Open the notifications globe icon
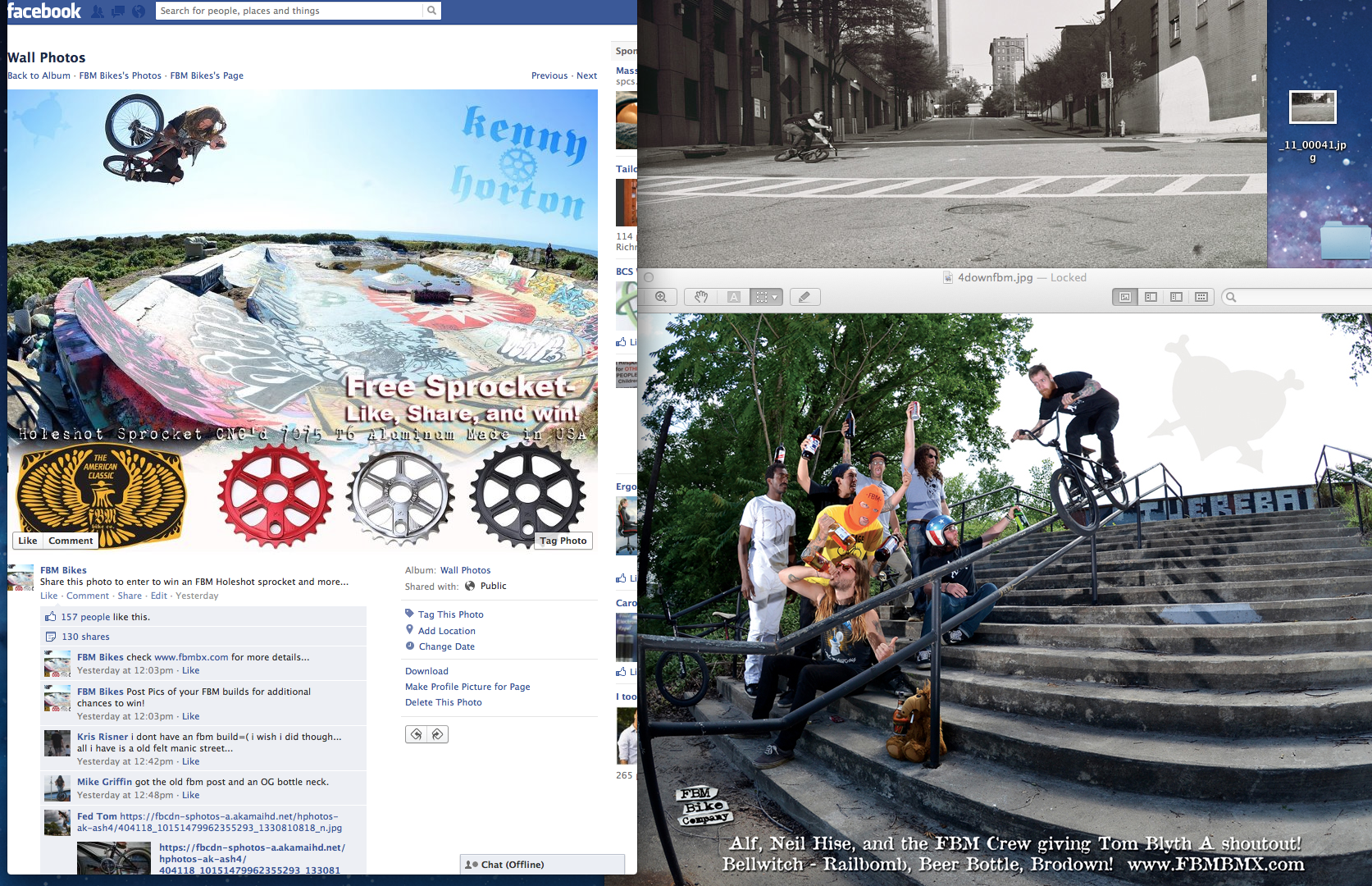Viewport: 1372px width, 886px height. (139, 11)
